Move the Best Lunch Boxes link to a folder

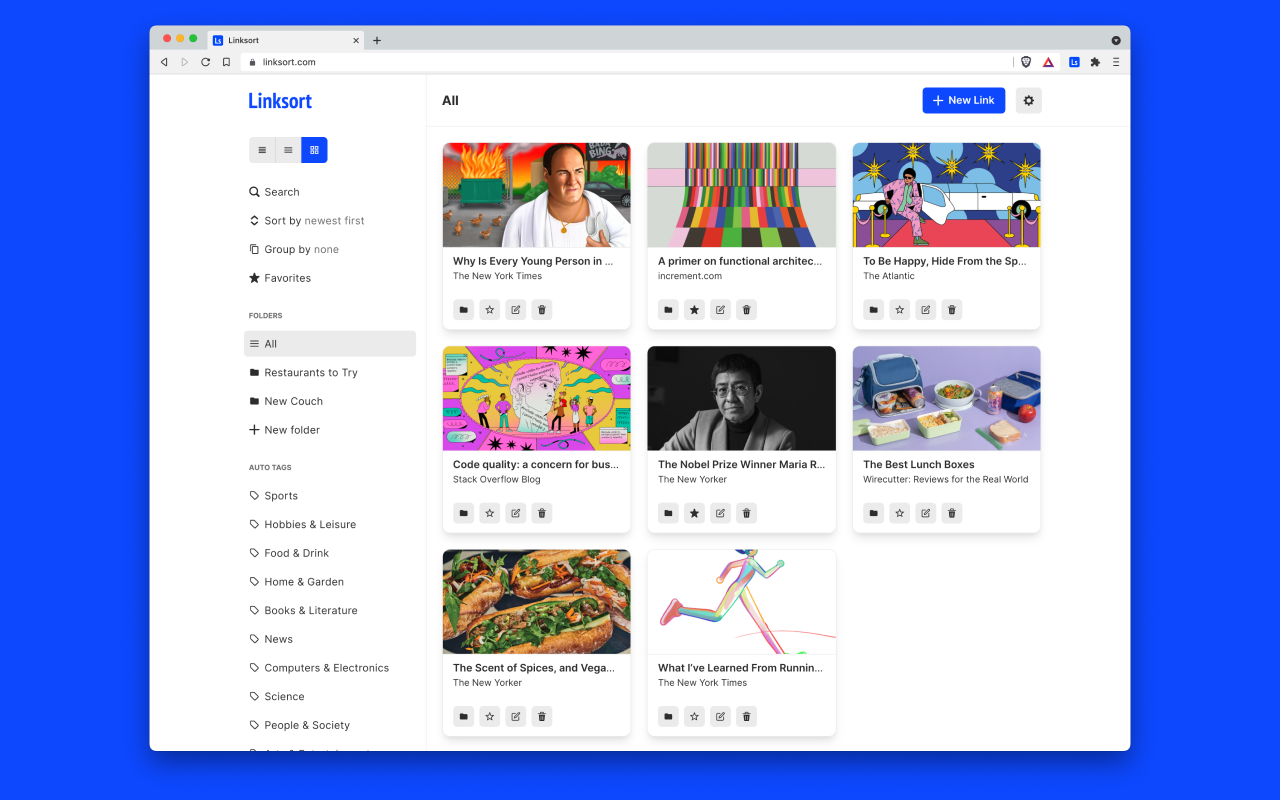tap(873, 512)
